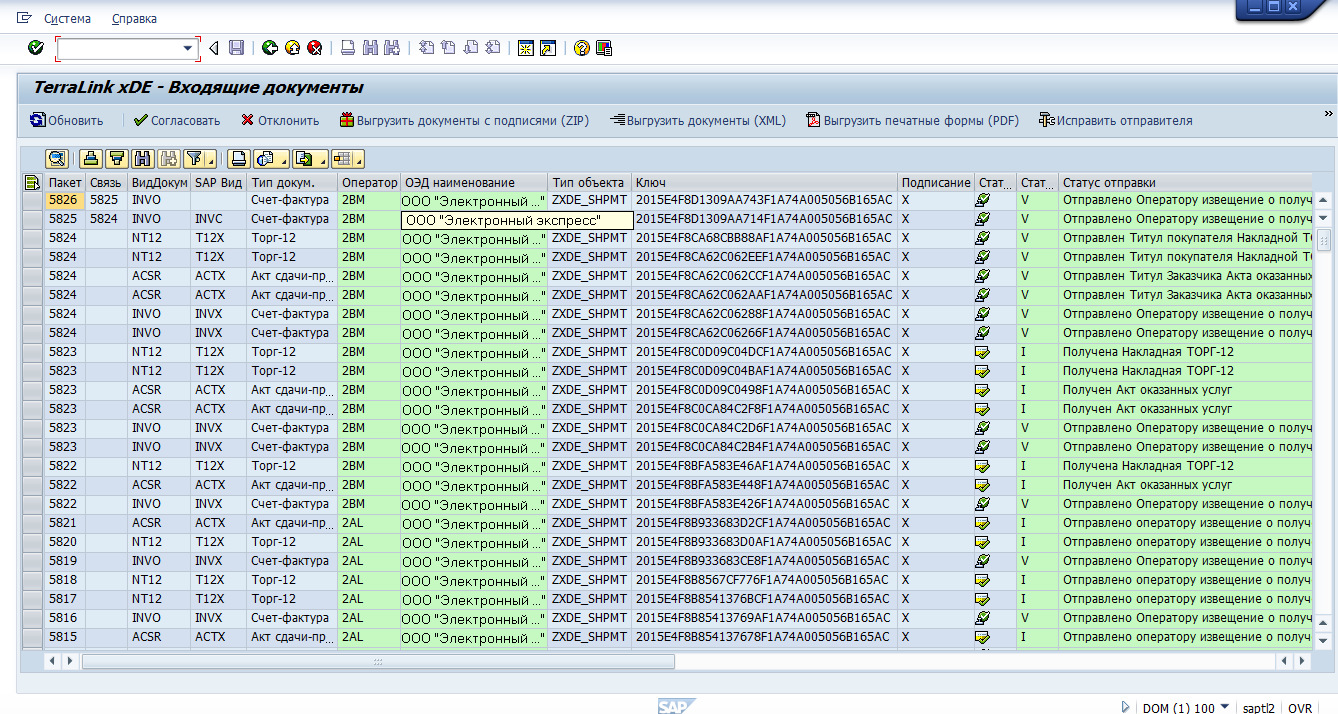Click the Отклонить button
Viewport: 1338px width, 714px height.
[x=280, y=120]
